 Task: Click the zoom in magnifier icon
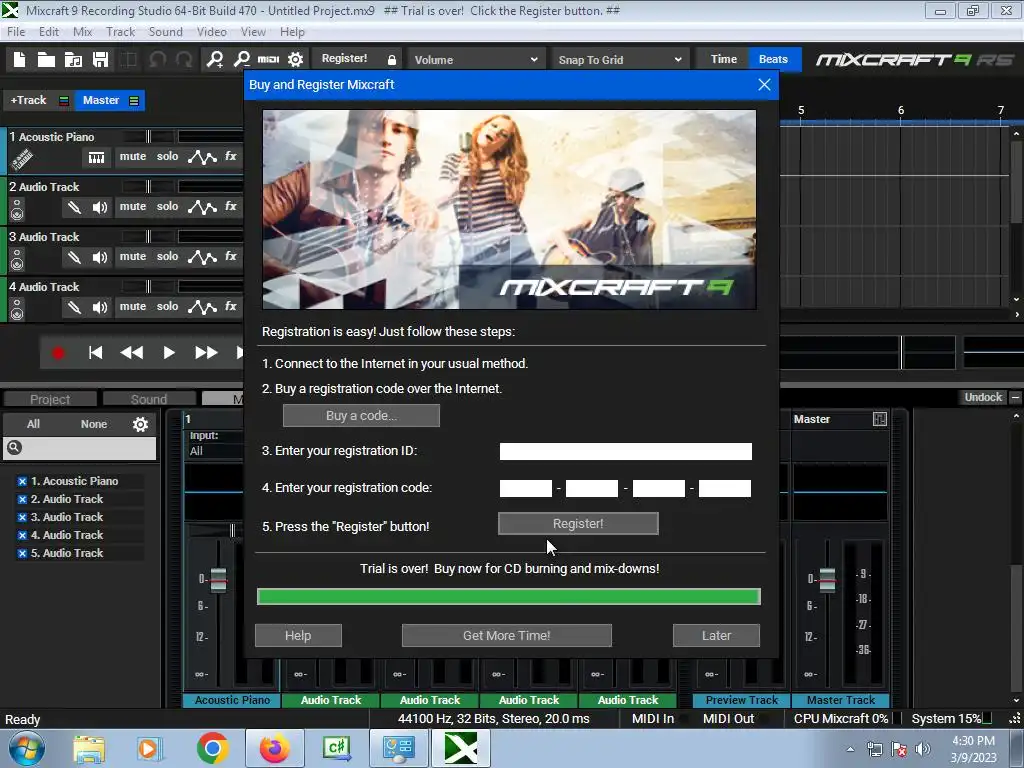(x=214, y=60)
